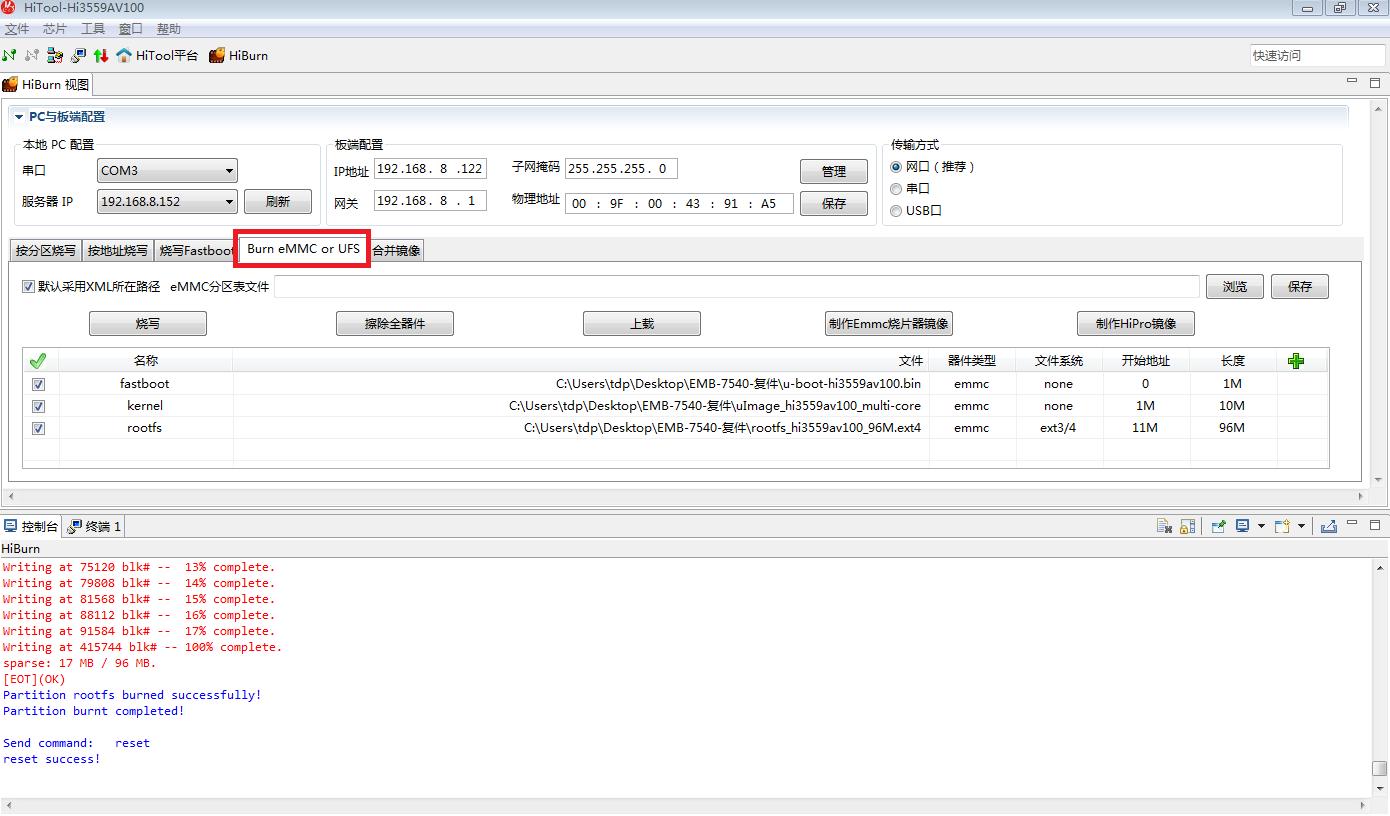
Task: Pin the console with the pin icon
Action: pos(1219,526)
